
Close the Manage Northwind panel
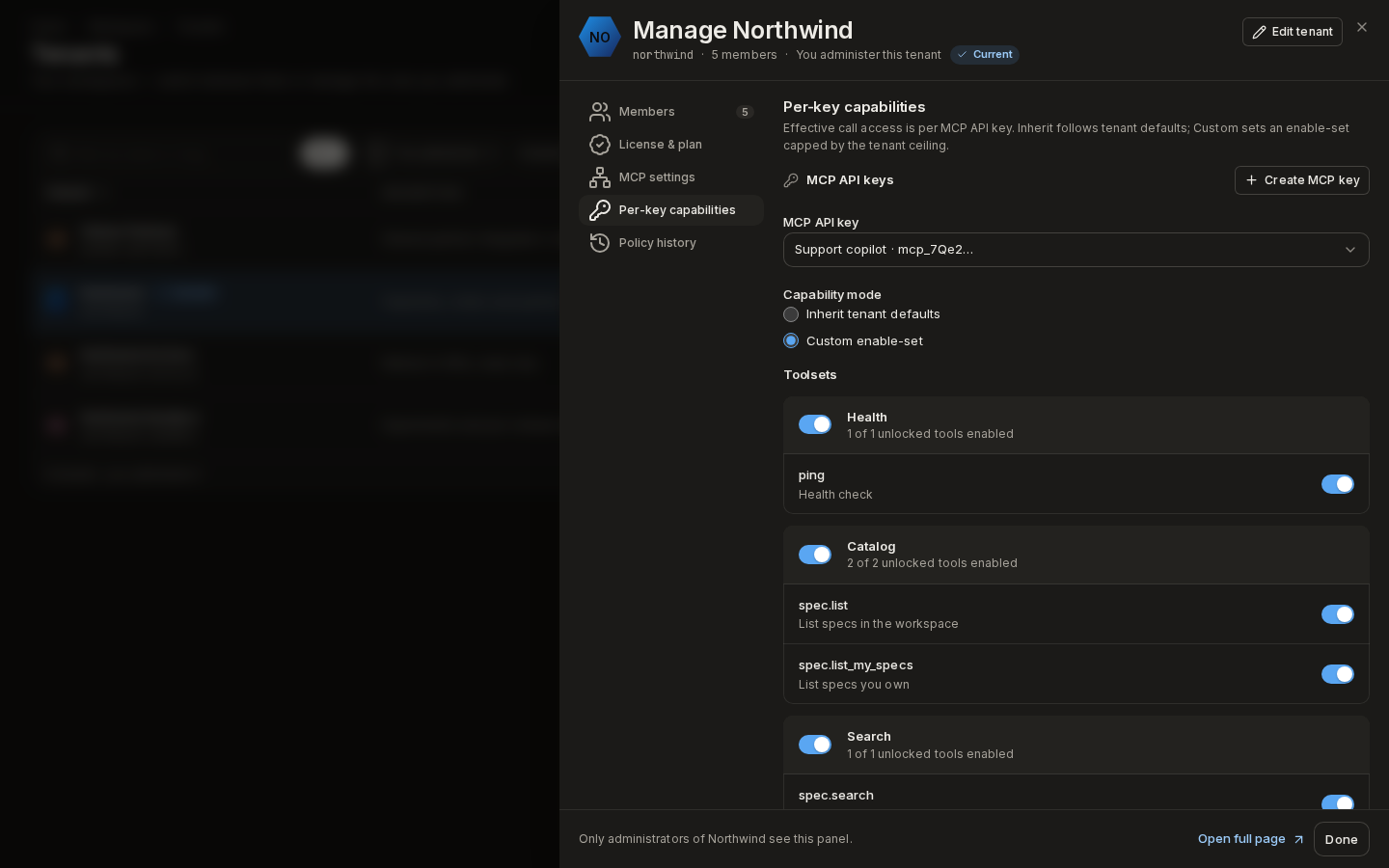click(x=1362, y=27)
